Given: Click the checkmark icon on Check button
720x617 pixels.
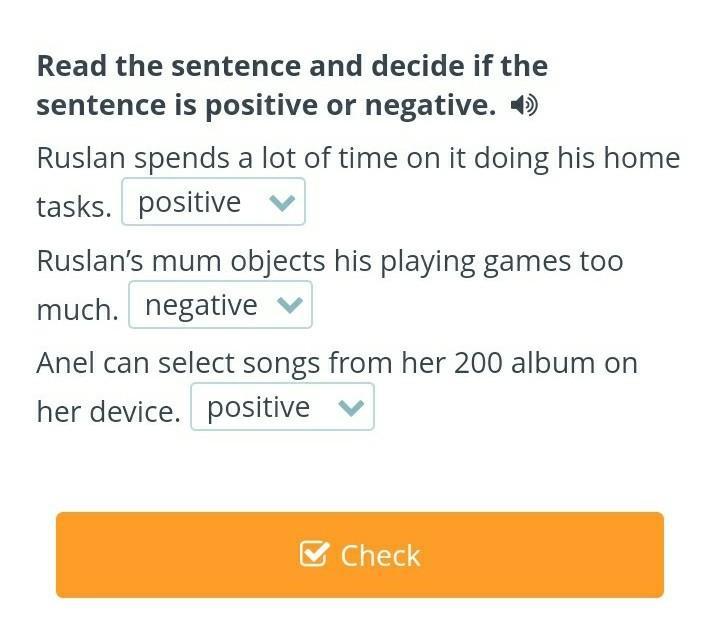Looking at the screenshot, I should [x=315, y=554].
